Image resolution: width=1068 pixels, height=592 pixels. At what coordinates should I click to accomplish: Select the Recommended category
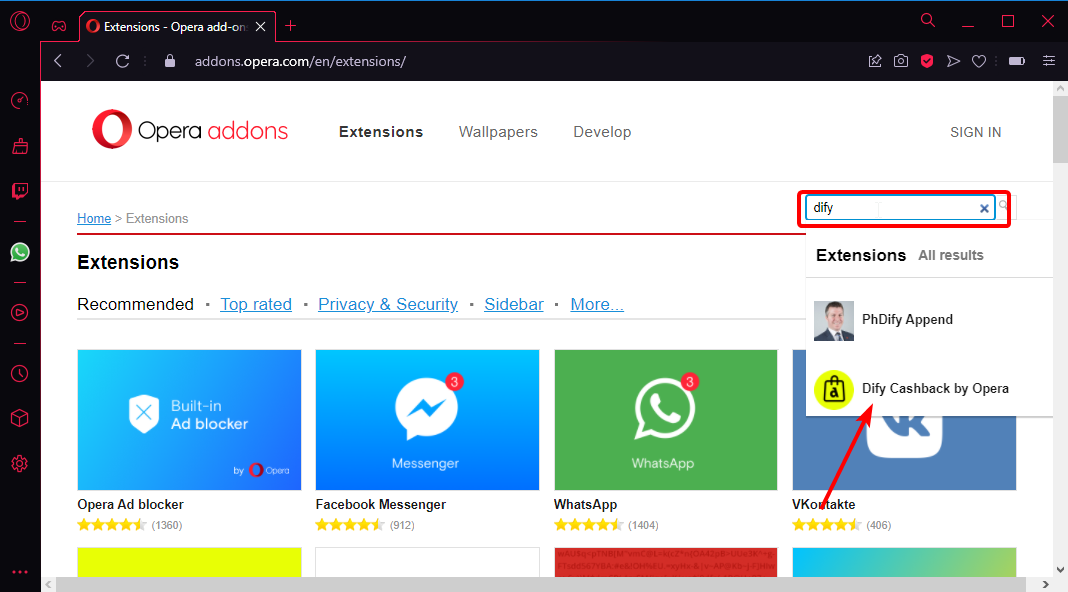click(136, 305)
